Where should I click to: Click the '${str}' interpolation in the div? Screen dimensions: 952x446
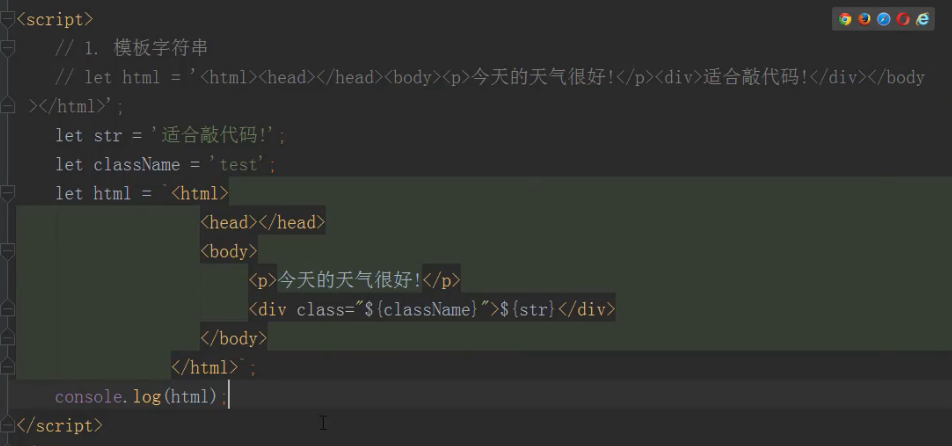coord(527,309)
